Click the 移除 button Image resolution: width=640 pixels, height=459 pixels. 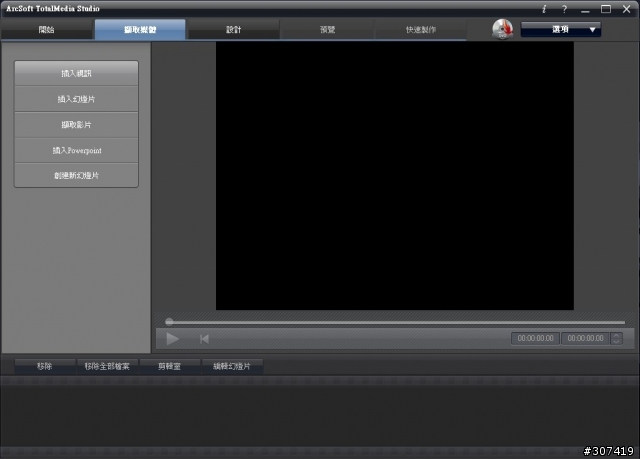45,366
